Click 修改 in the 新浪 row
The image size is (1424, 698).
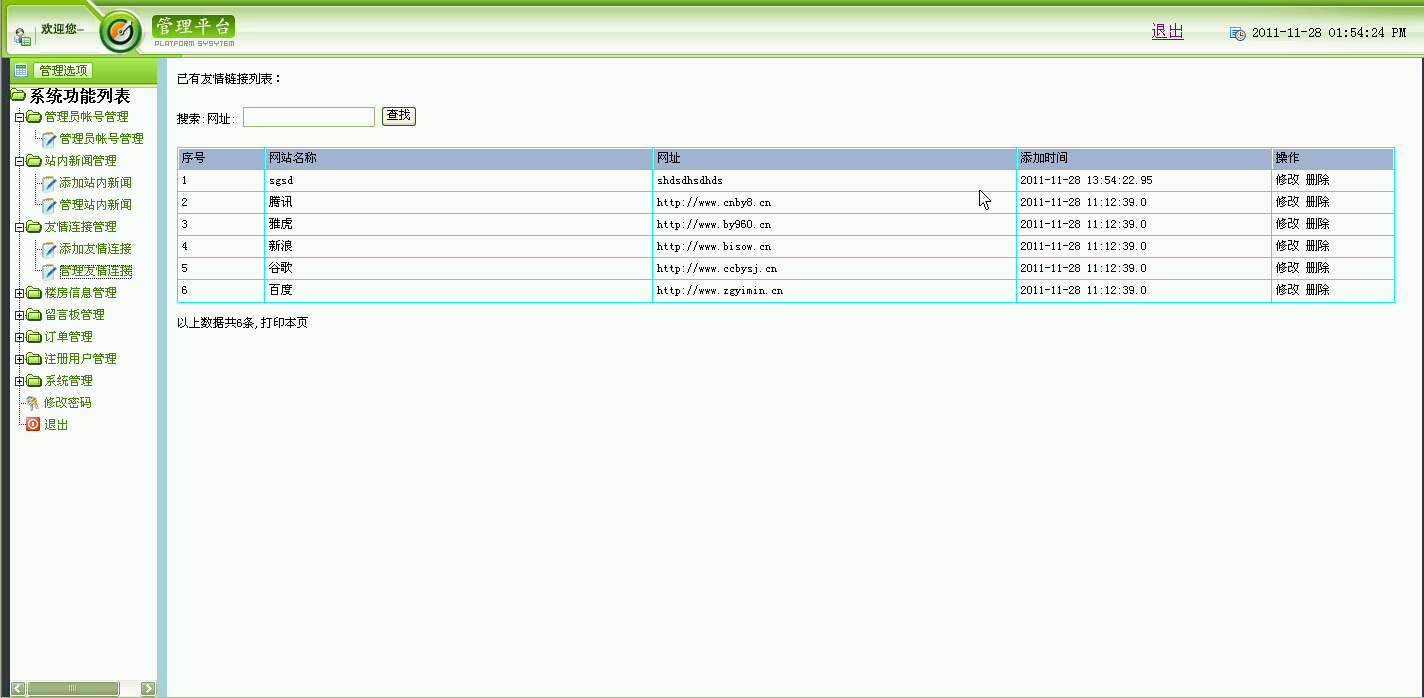click(x=1287, y=246)
